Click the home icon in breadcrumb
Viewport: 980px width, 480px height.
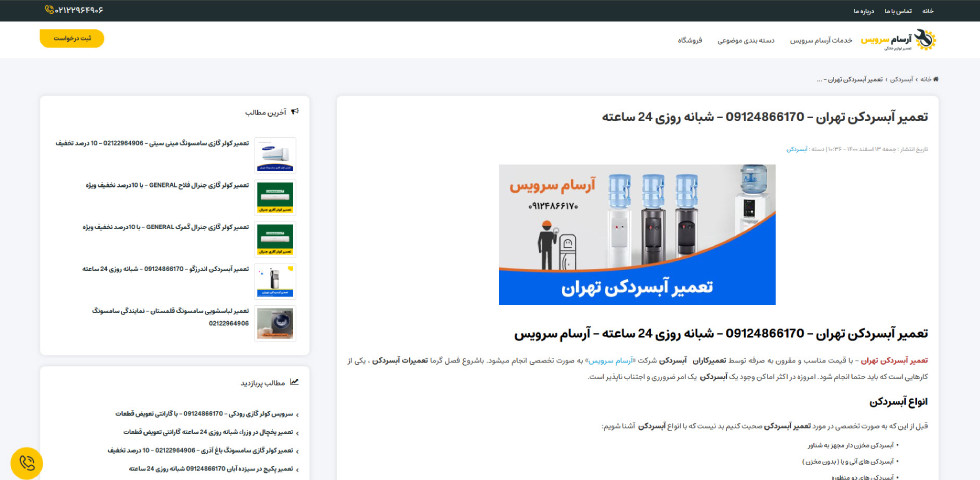point(936,79)
